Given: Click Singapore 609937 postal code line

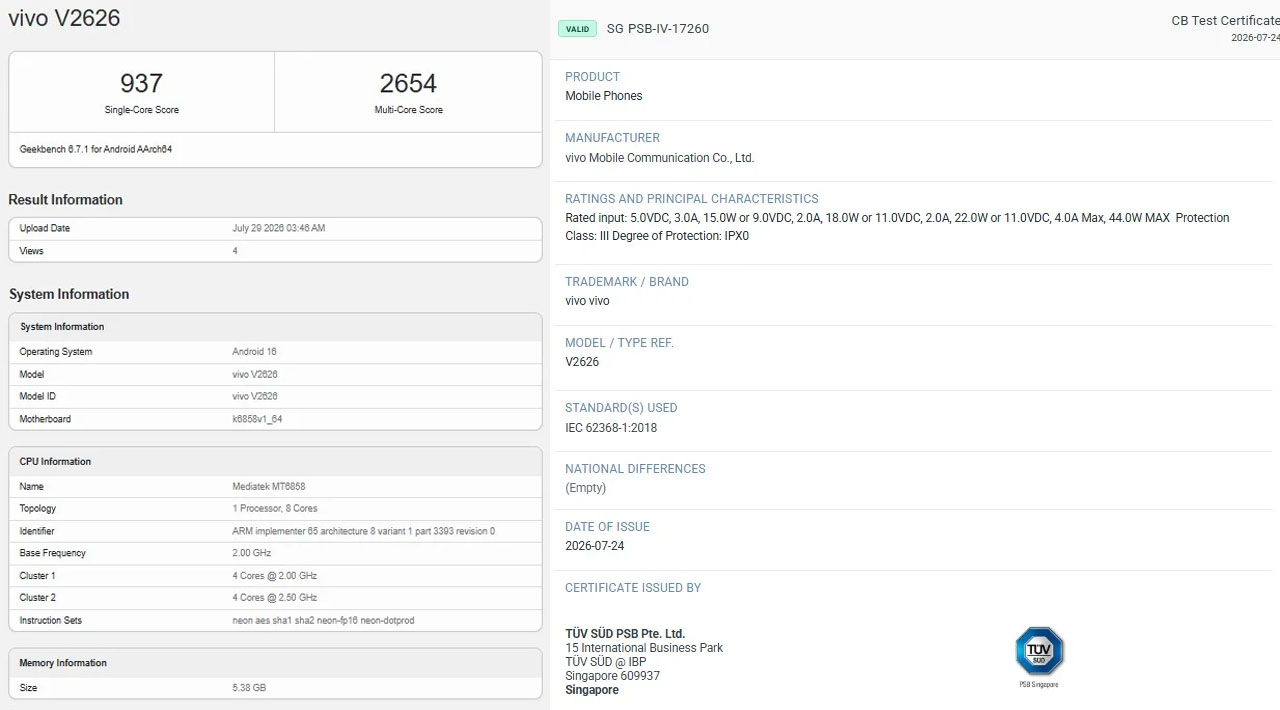Looking at the screenshot, I should click(612, 676).
